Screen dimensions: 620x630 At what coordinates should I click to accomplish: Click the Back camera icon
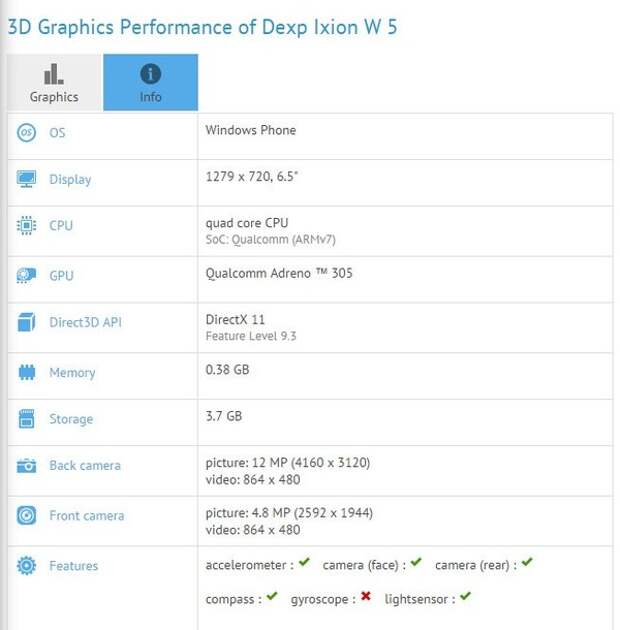pos(27,466)
